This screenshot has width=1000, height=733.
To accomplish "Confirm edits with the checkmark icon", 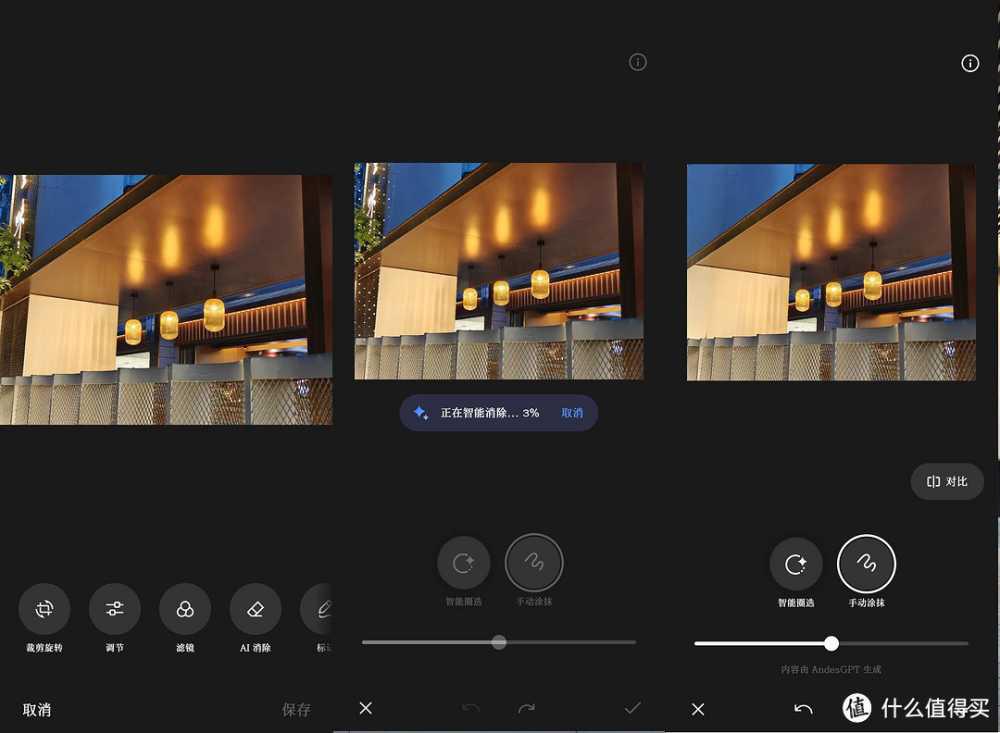I will [632, 708].
